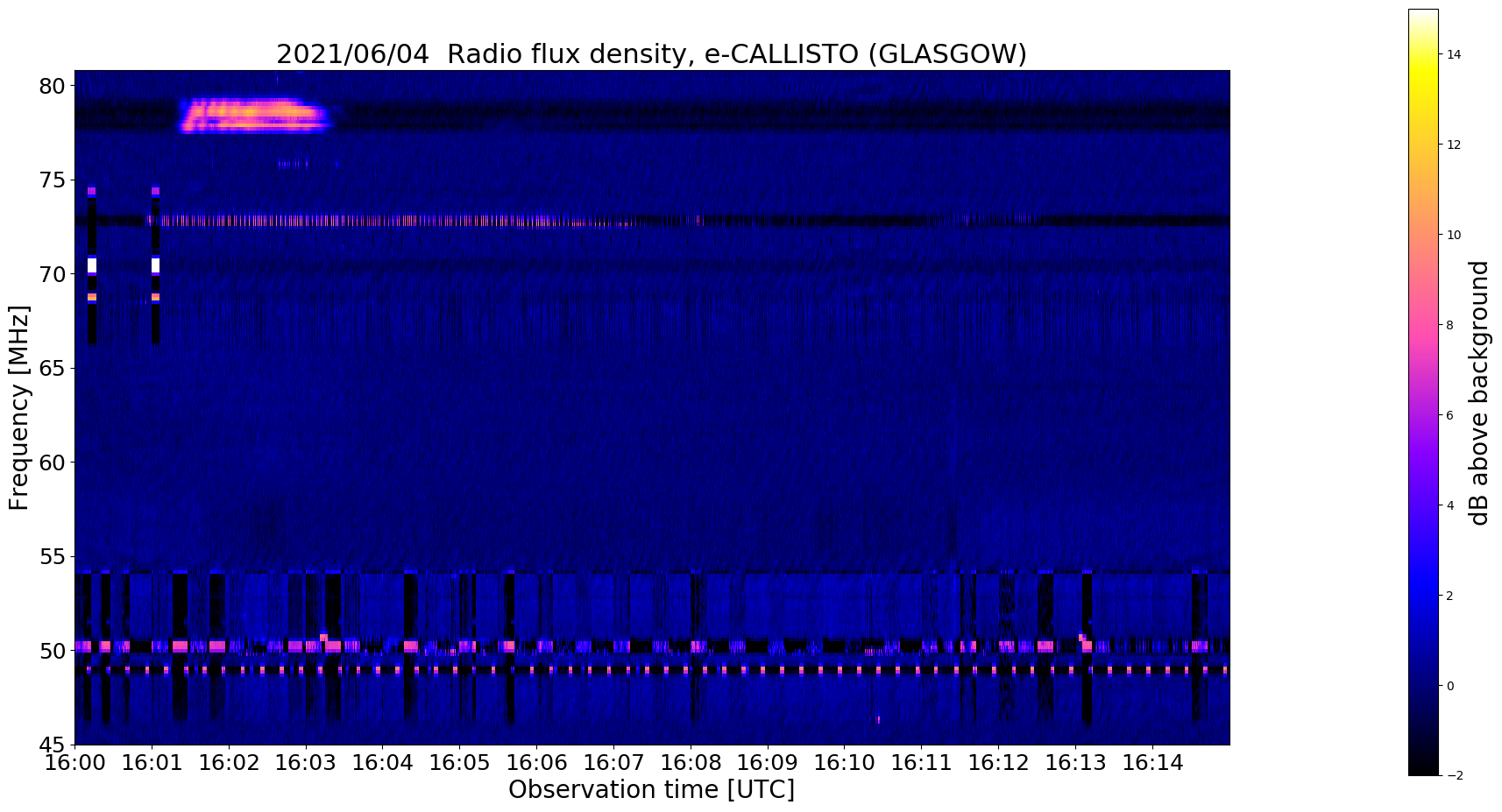The image size is (1502, 812).
Task: Click the colorbar tick label 12
Action: click(x=1454, y=145)
